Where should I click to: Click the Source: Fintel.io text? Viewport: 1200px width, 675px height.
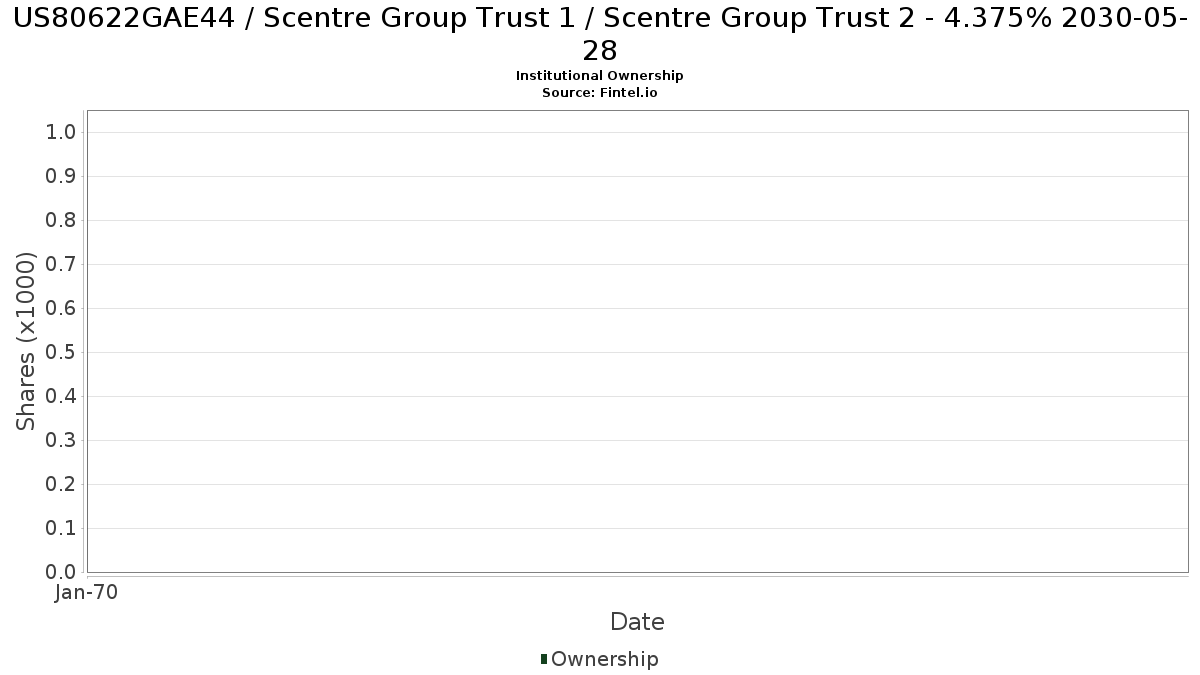599,93
